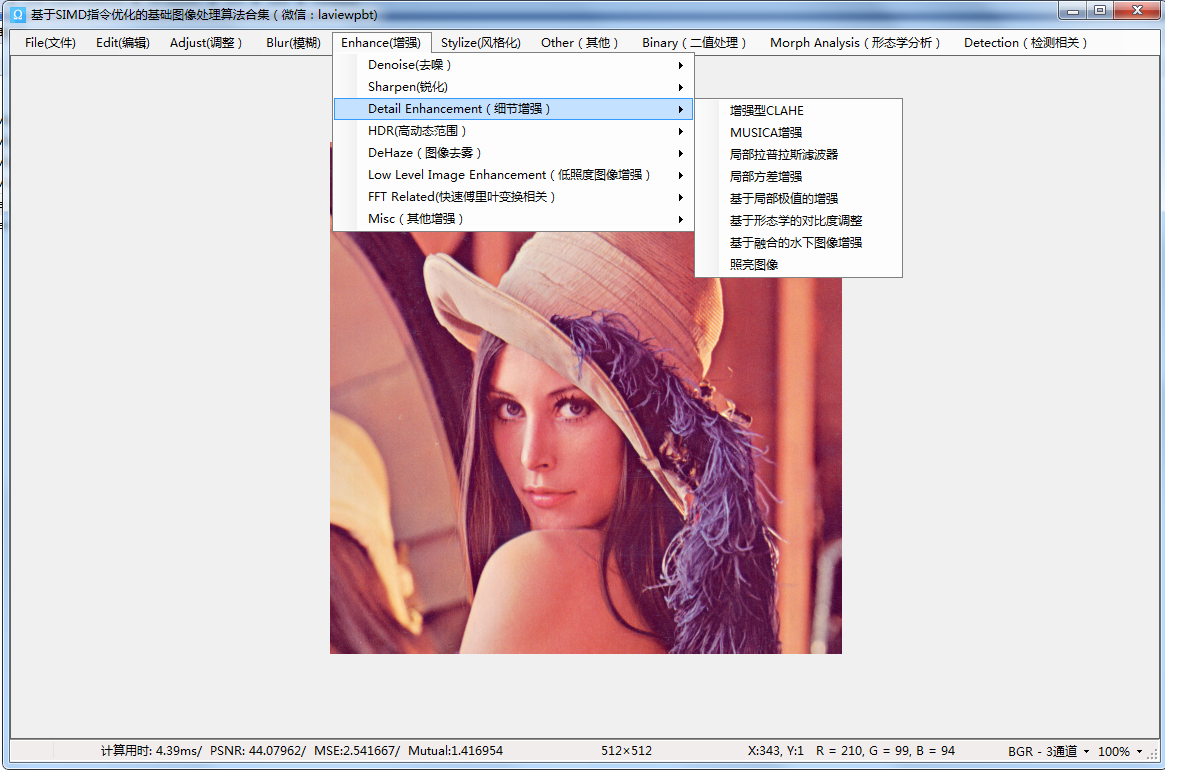Open the Adjust(调整) menu
Screen dimensions: 1184x770
click(206, 43)
